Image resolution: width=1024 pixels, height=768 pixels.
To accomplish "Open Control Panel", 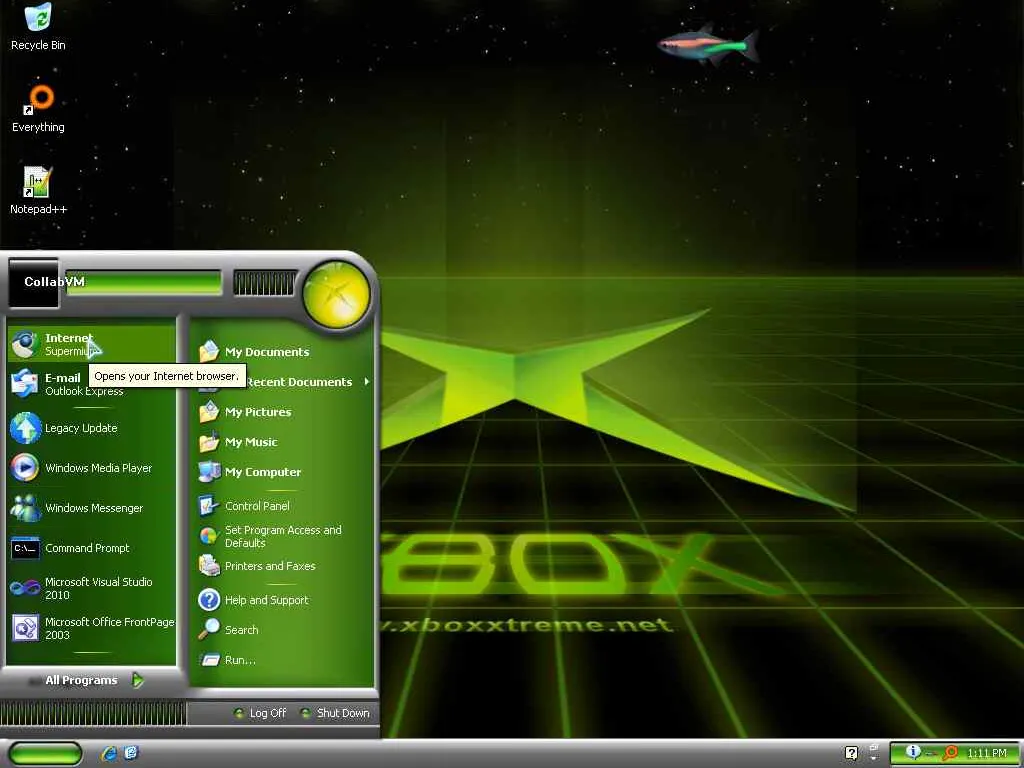I will (x=283, y=505).
